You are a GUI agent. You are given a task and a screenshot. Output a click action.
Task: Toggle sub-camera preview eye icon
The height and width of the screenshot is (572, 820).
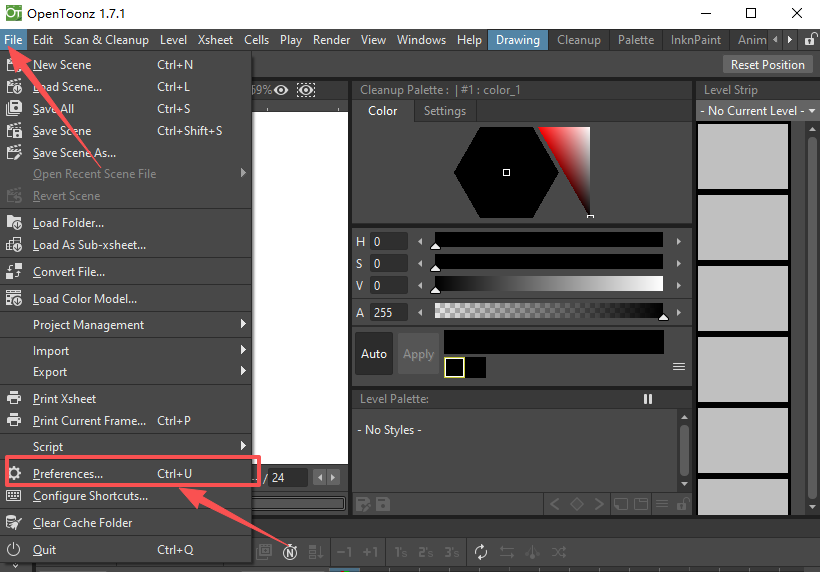click(x=306, y=90)
